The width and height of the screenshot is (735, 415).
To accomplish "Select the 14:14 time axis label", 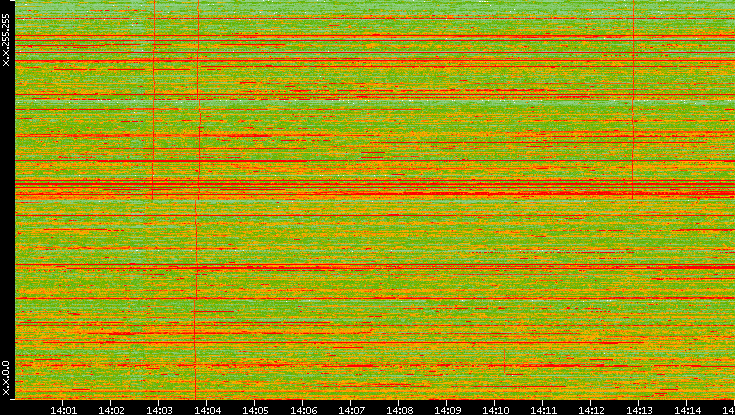I will point(687,410).
